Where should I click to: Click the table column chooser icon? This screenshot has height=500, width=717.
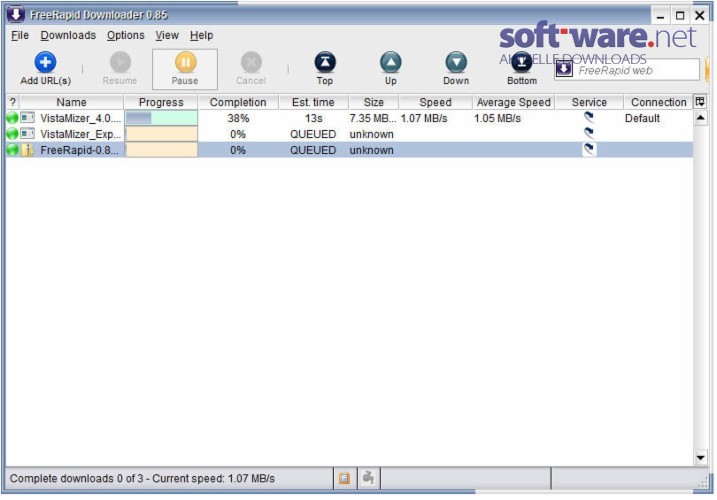tap(700, 102)
